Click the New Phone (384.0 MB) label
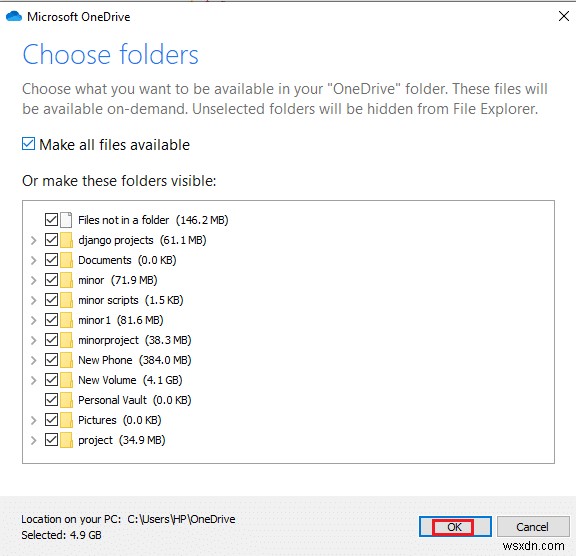576x556 pixels. pyautogui.click(x=134, y=360)
